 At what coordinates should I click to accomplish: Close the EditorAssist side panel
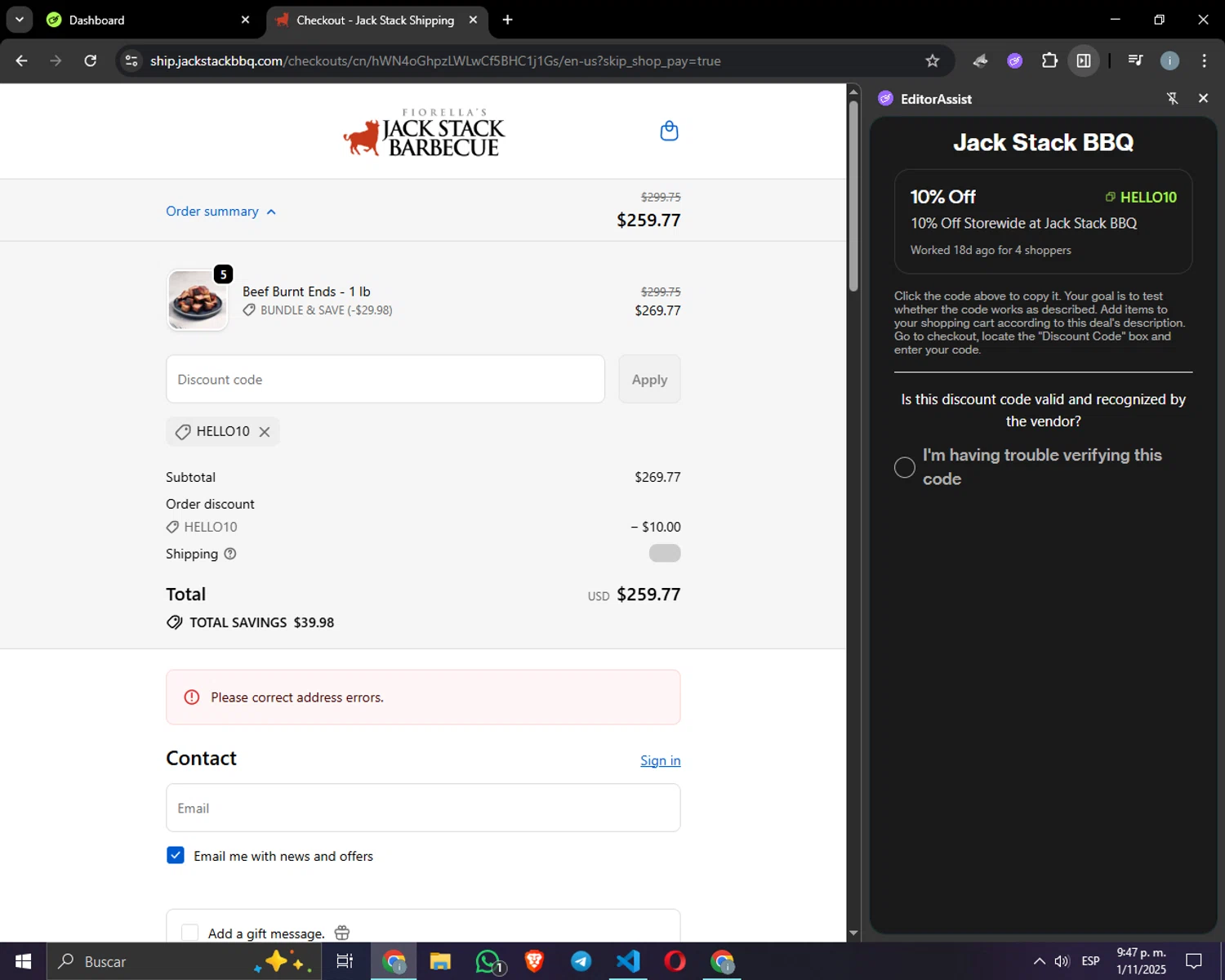point(1203,98)
